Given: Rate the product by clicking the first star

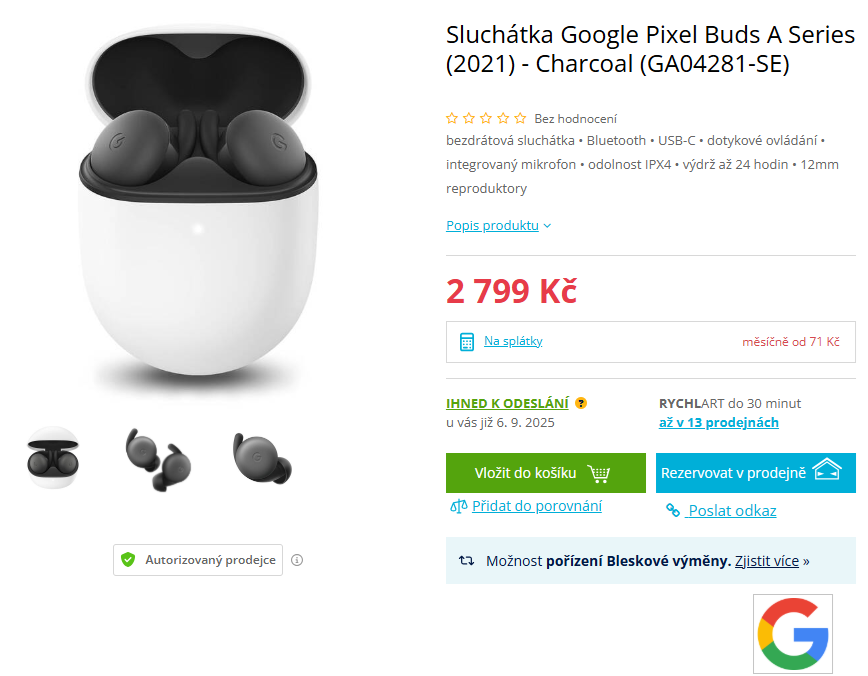Looking at the screenshot, I should [451, 117].
